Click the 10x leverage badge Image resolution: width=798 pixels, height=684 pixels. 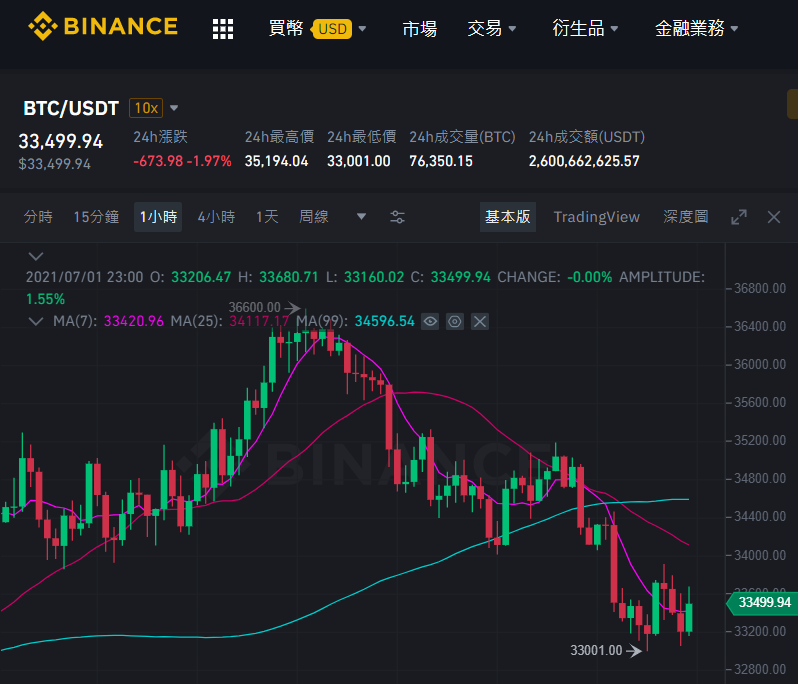point(146,108)
